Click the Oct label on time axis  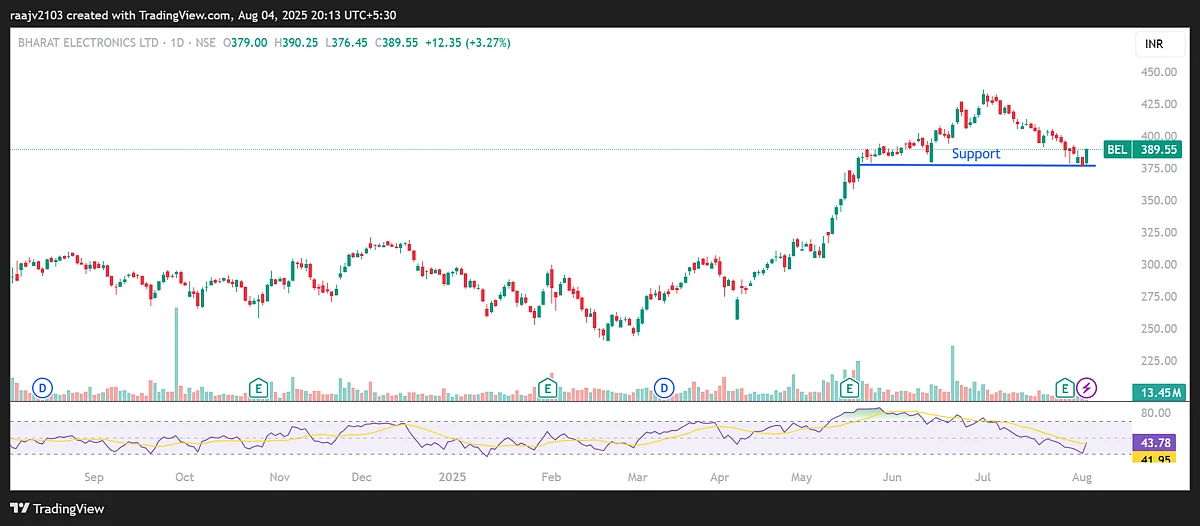point(184,478)
